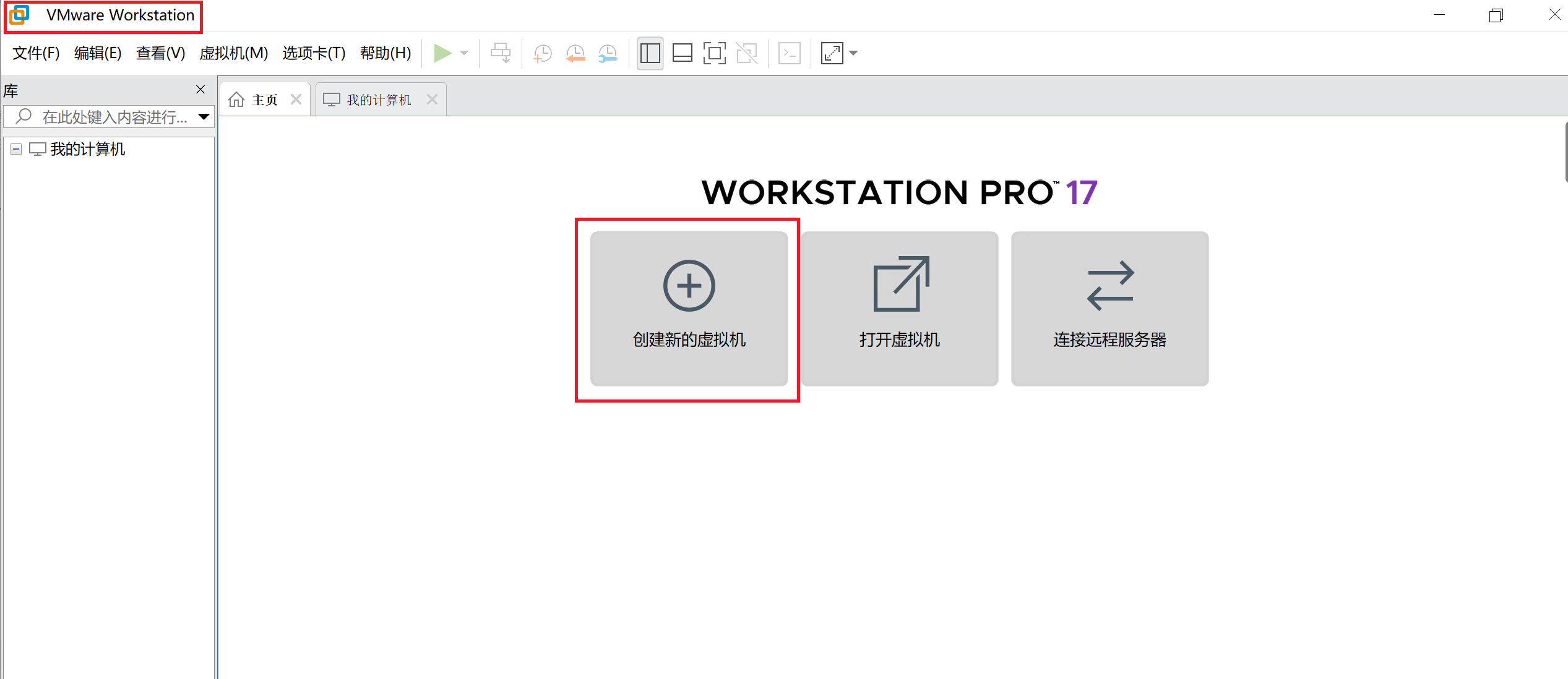This screenshot has height=679, width=1568.
Task: Open the Snapshot Manager wrench icon
Action: 608,53
